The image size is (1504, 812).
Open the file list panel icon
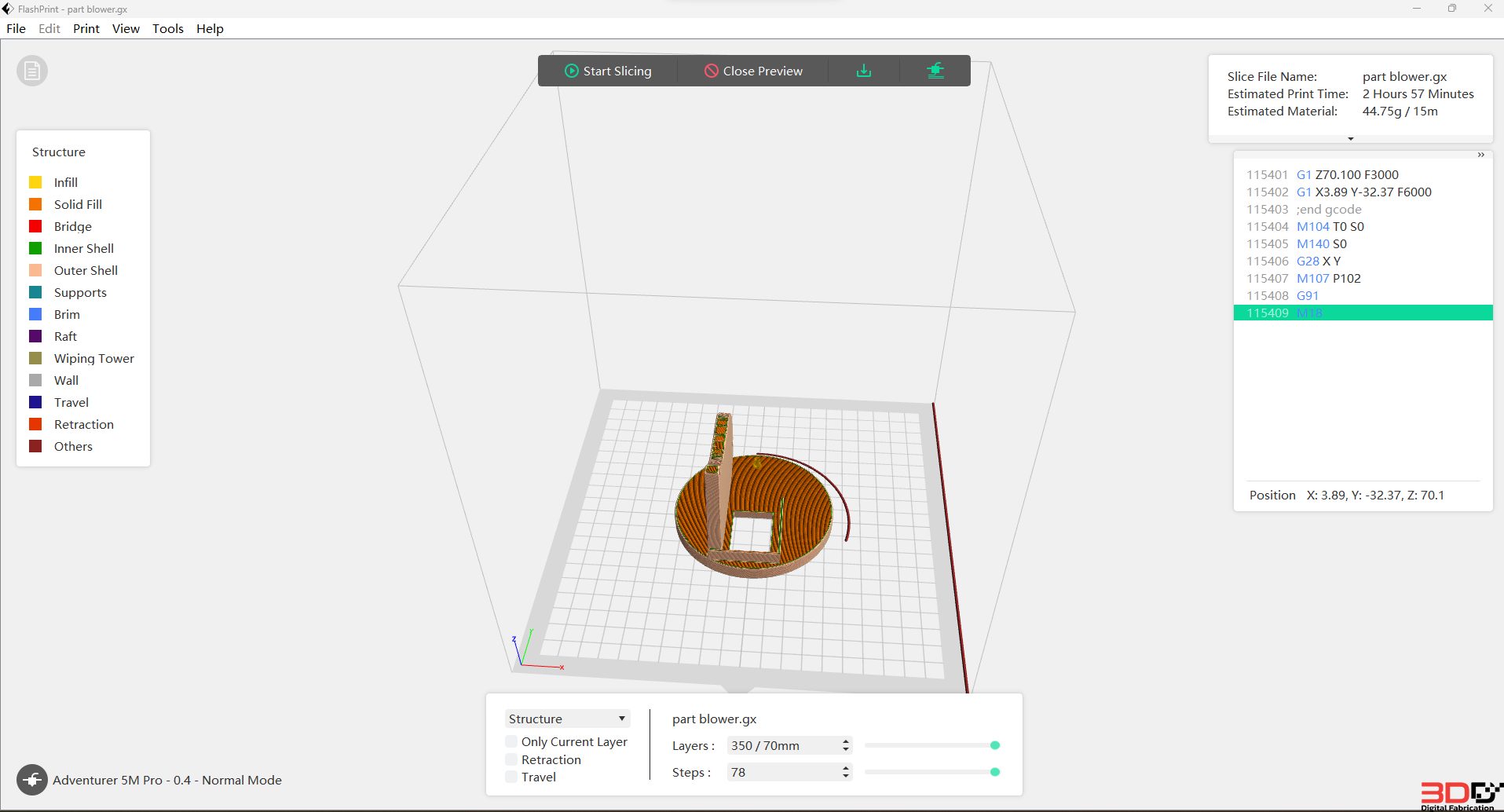tap(31, 70)
